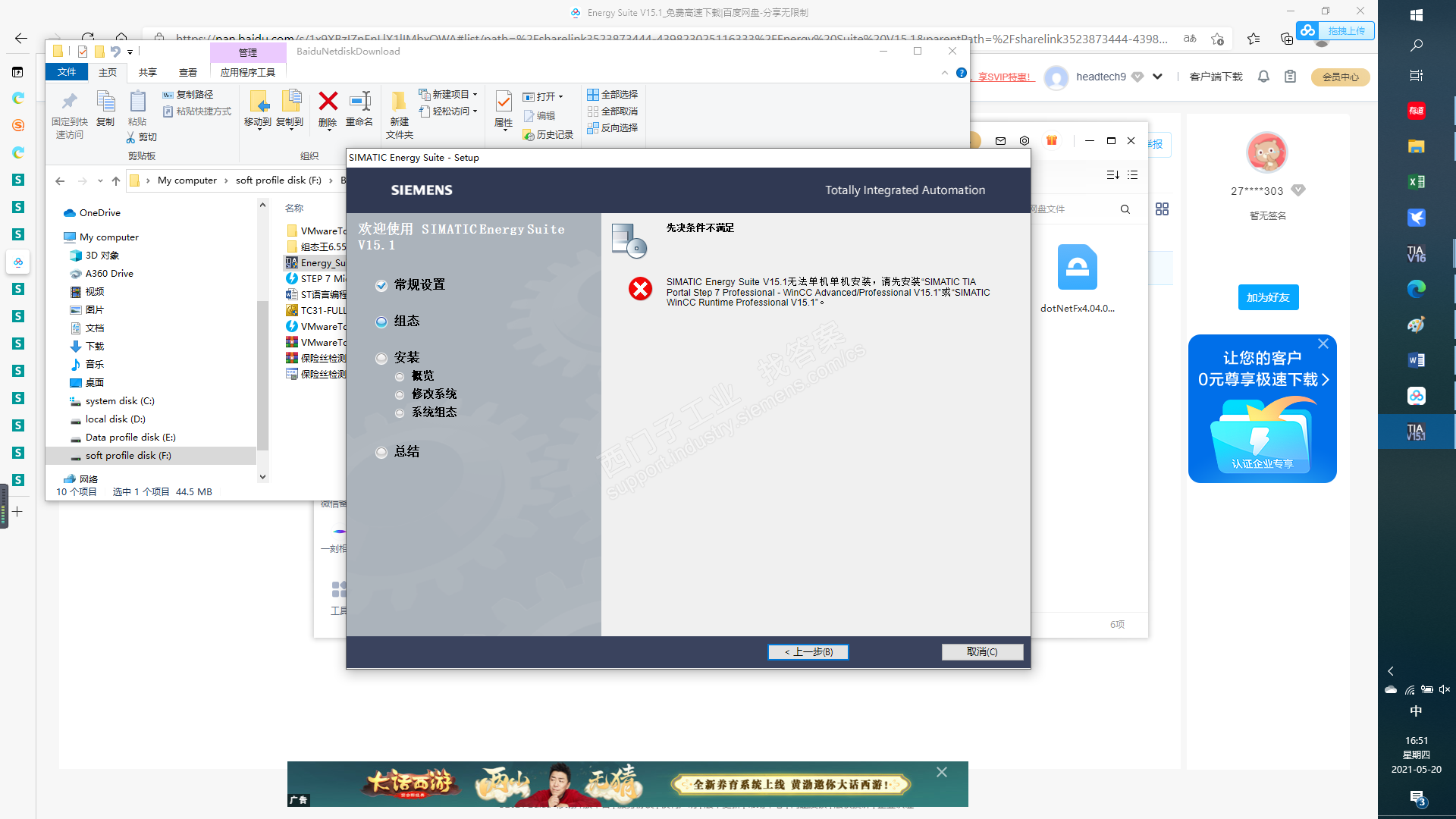Select the 总结 setup step radio

[381, 453]
